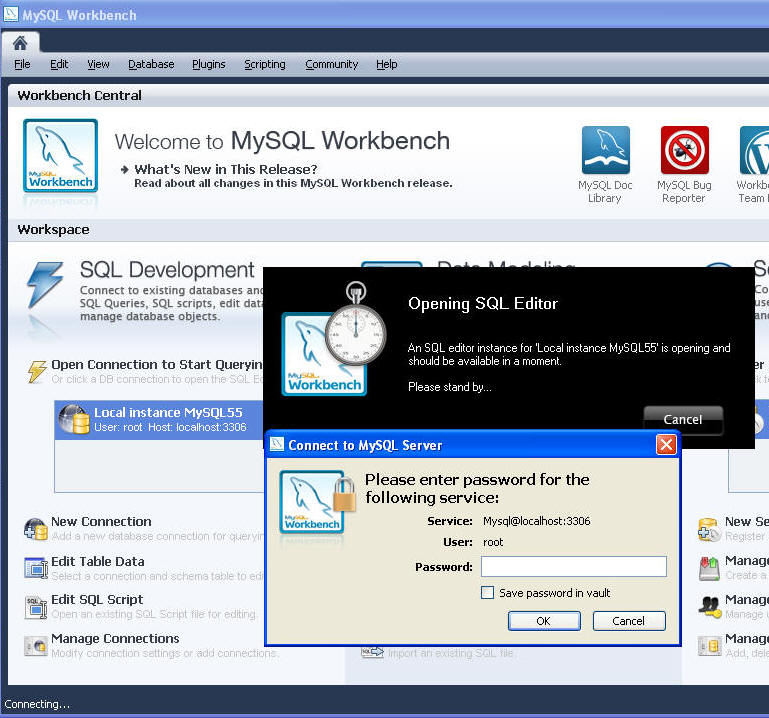Open the View menu

click(x=98, y=64)
